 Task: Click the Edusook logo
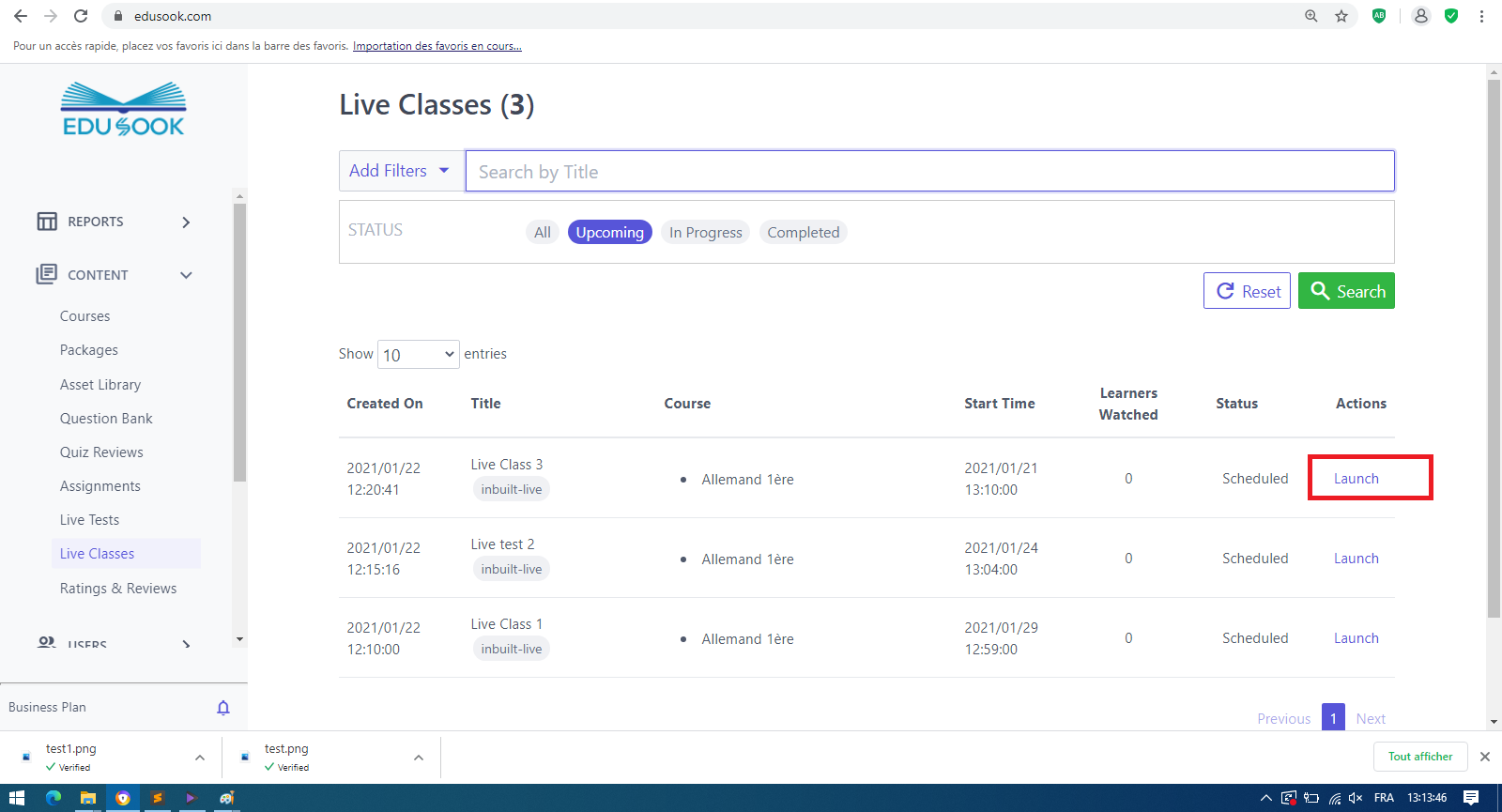pos(123,110)
